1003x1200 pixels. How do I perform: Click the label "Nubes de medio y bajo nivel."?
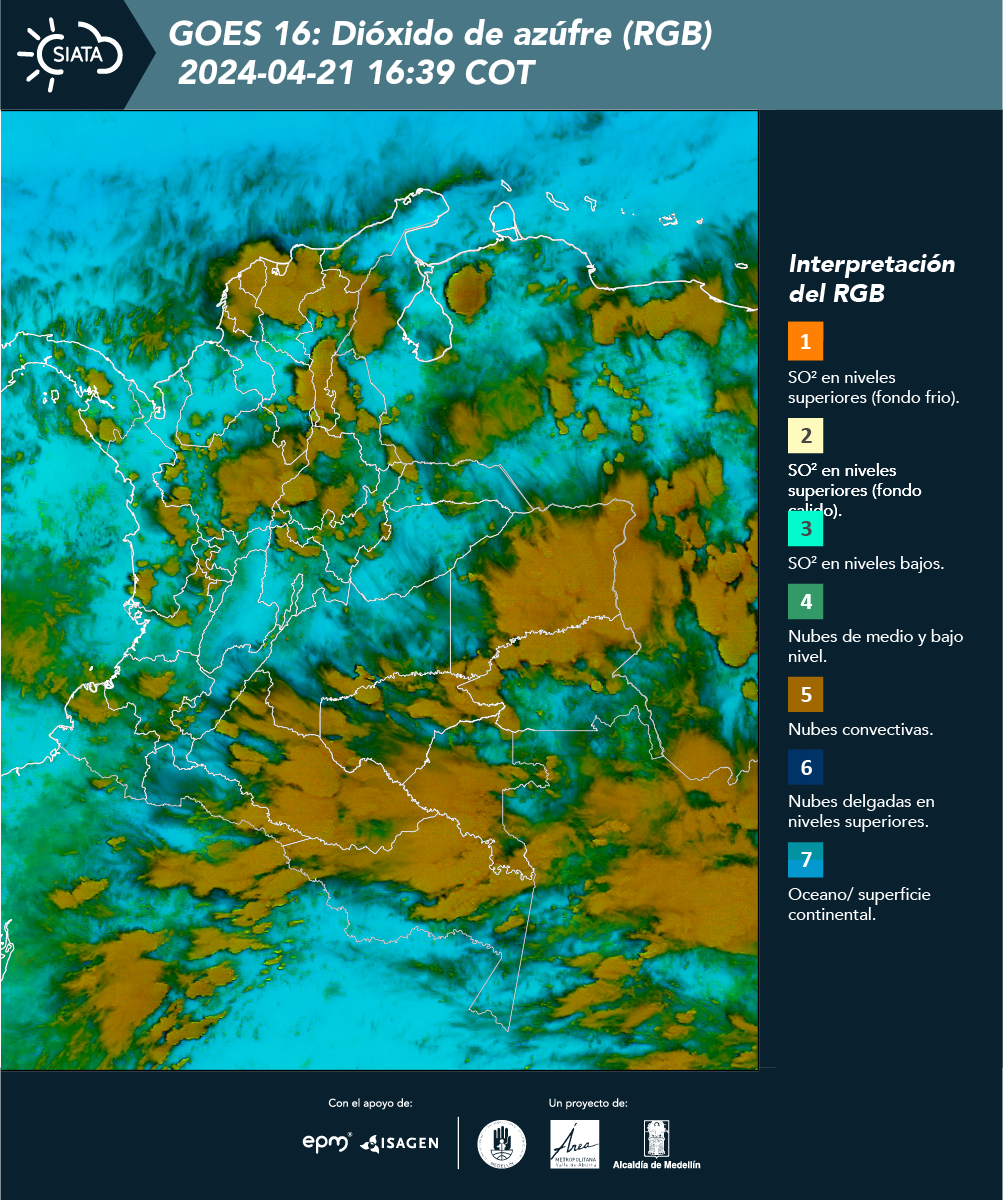(x=876, y=646)
